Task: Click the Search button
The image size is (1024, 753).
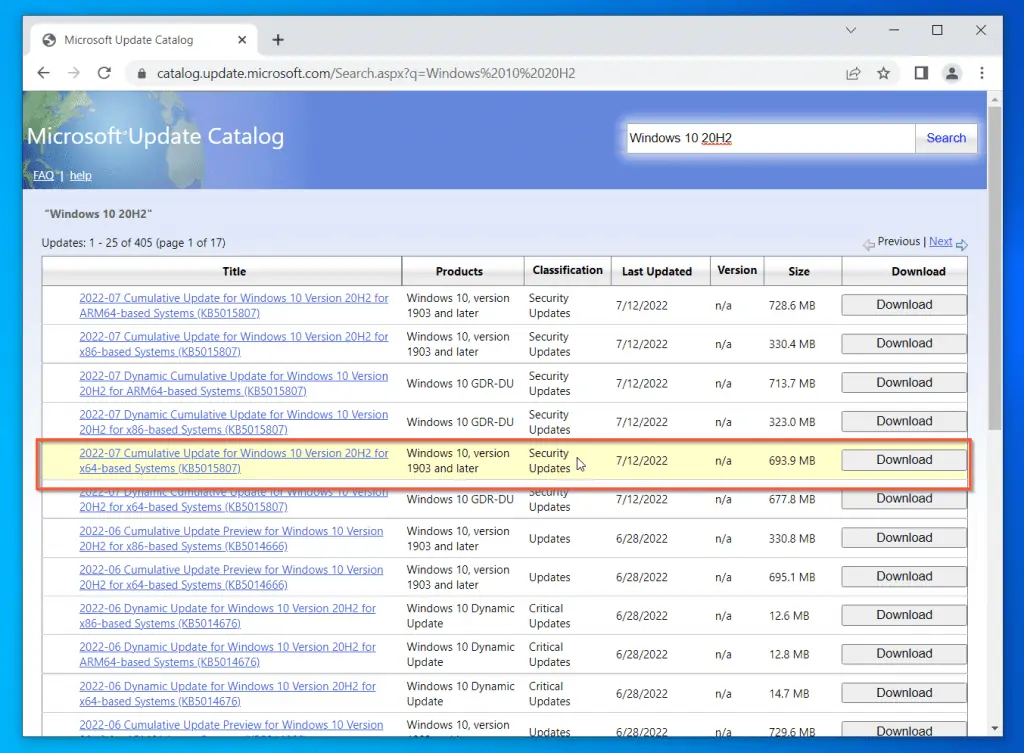Action: 946,138
